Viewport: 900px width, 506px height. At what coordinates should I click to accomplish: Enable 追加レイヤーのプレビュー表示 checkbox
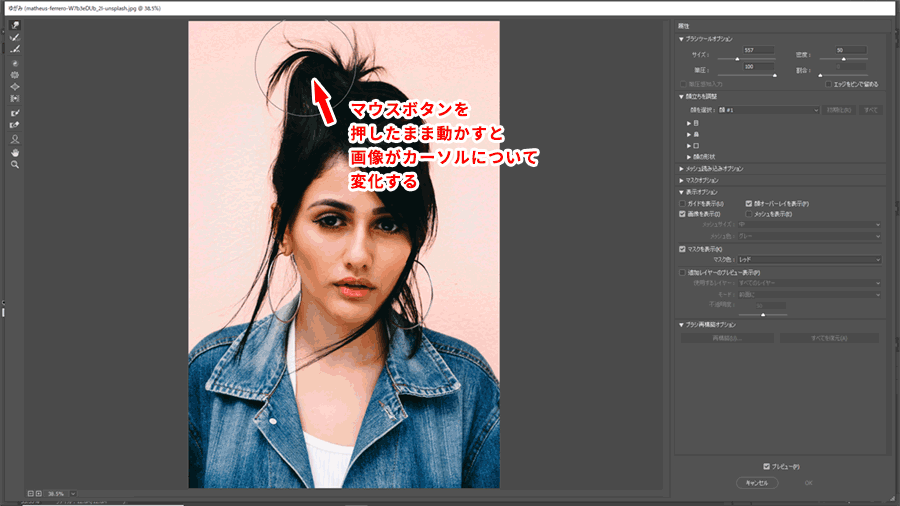[682, 273]
